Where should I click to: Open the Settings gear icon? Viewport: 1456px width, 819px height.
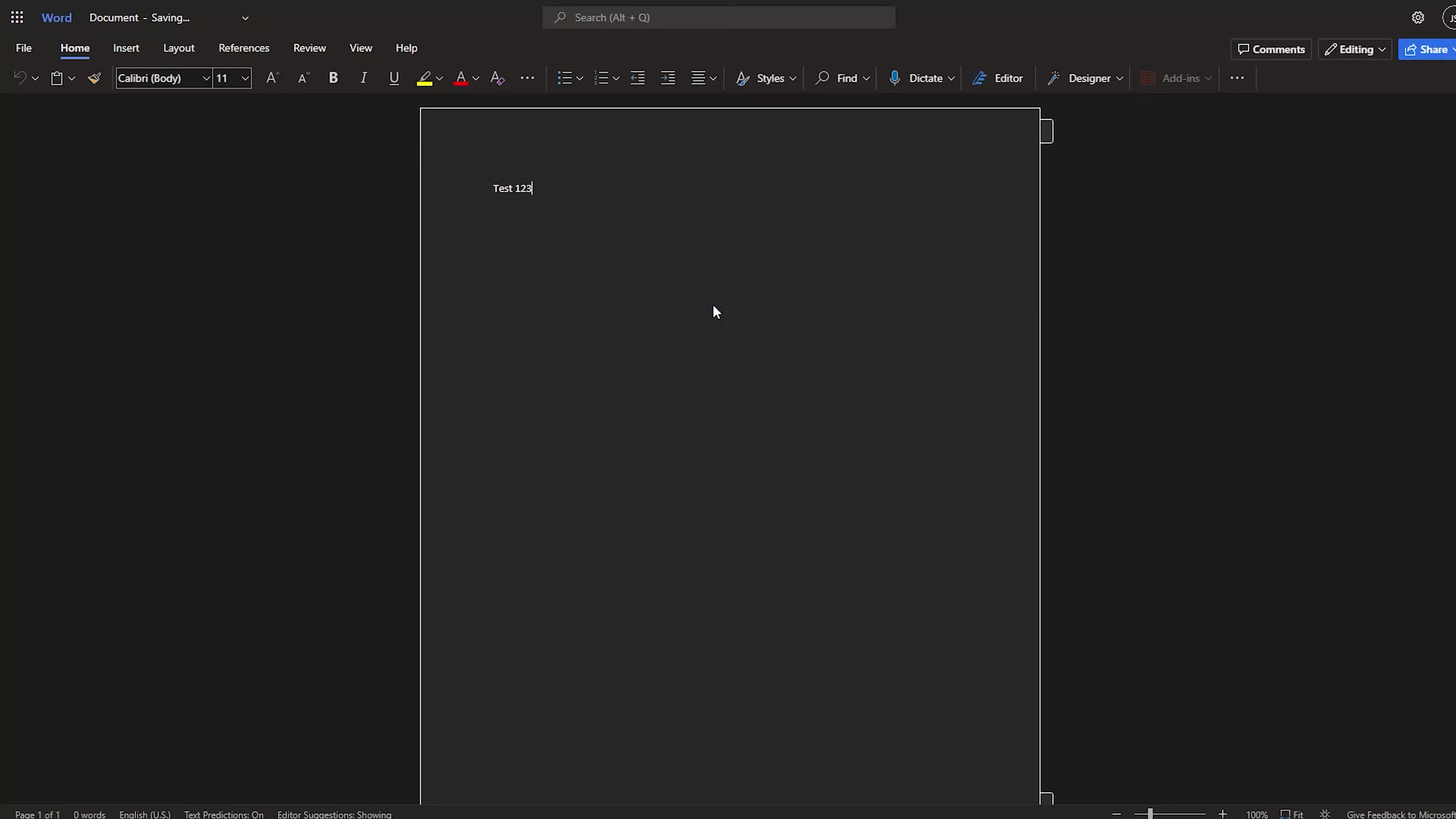(x=1418, y=17)
